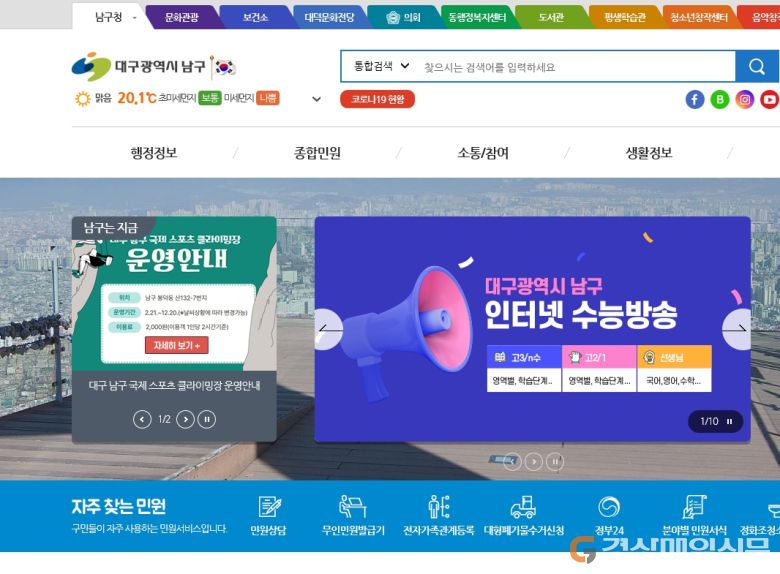Focus the search keyword input field

[576, 67]
